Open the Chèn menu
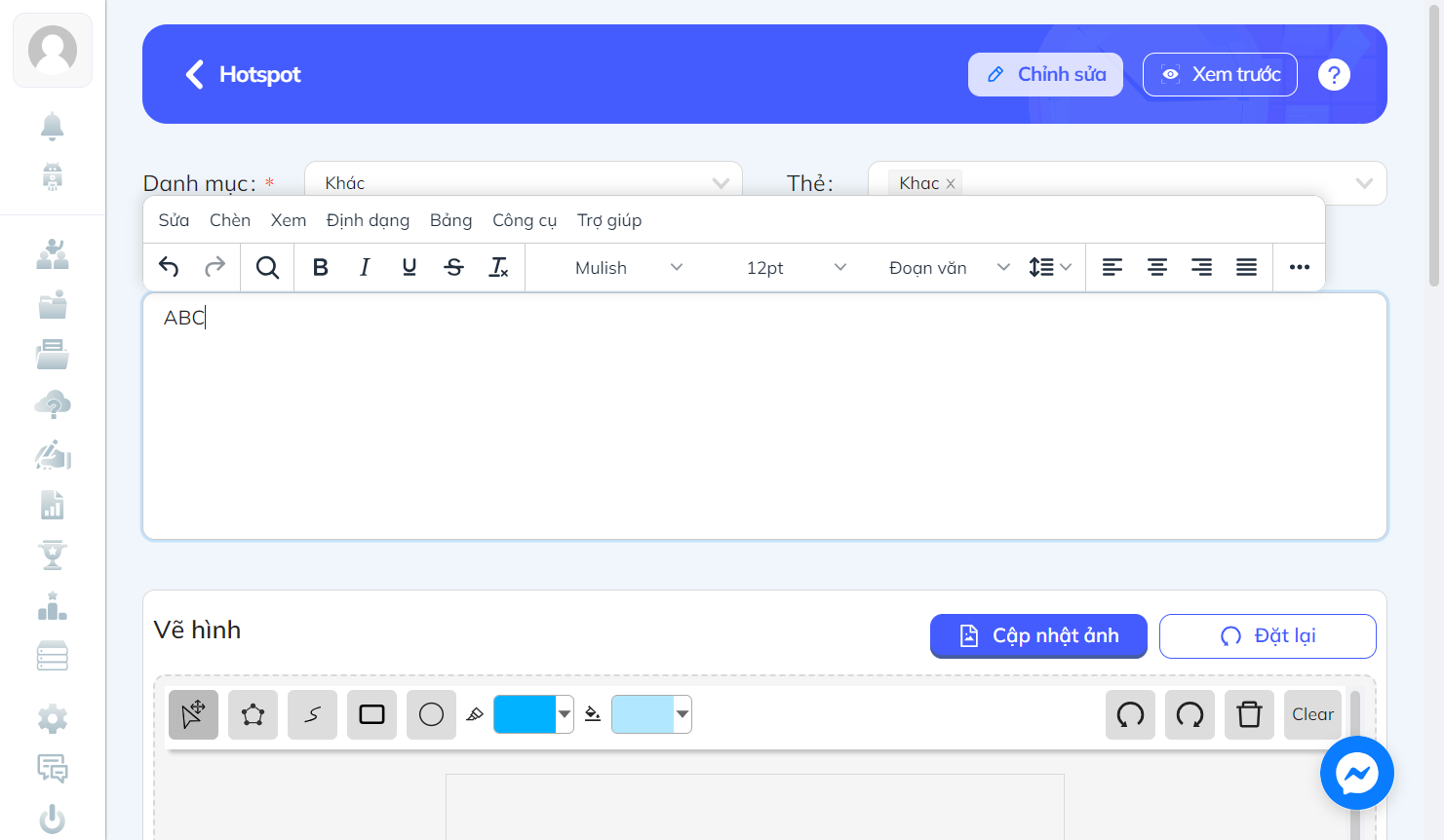Viewport: 1444px width, 840px height. click(230, 220)
